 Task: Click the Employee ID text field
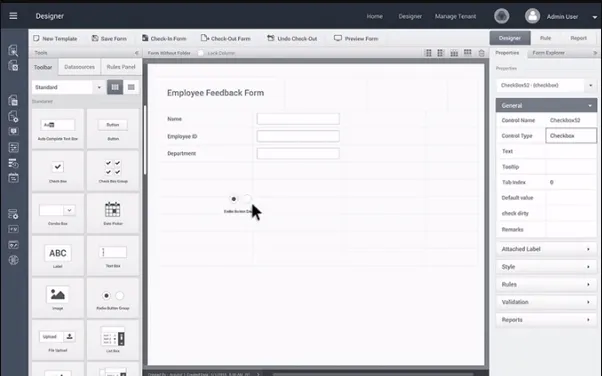298,136
